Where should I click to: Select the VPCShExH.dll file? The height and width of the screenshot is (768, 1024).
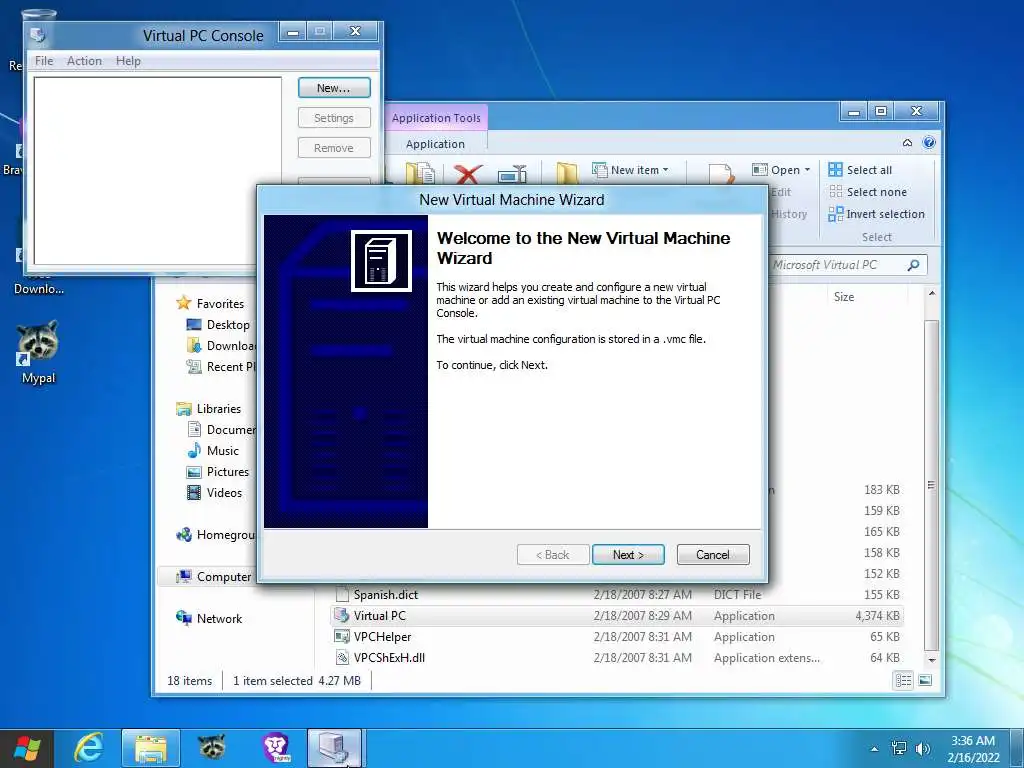click(617, 658)
